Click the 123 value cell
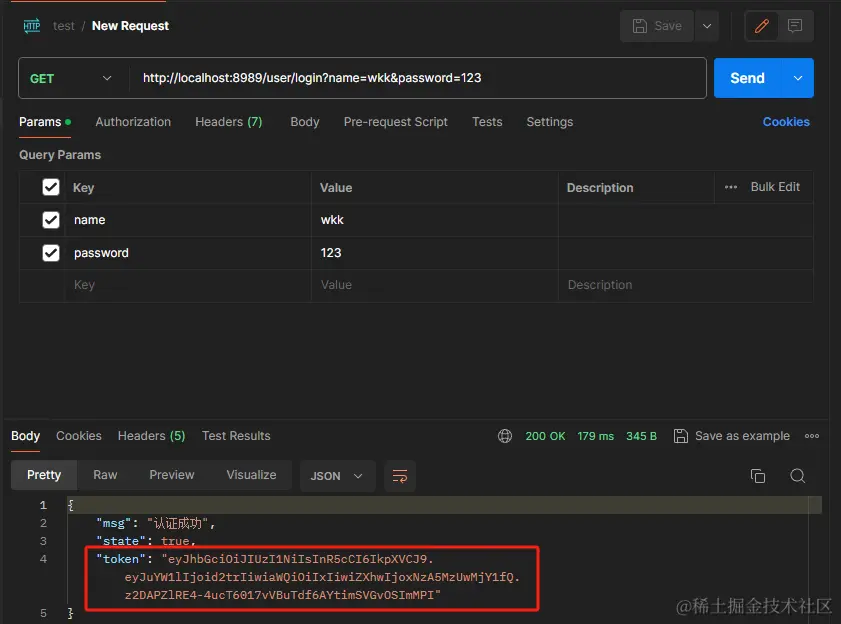Image resolution: width=841 pixels, height=624 pixels. click(434, 253)
